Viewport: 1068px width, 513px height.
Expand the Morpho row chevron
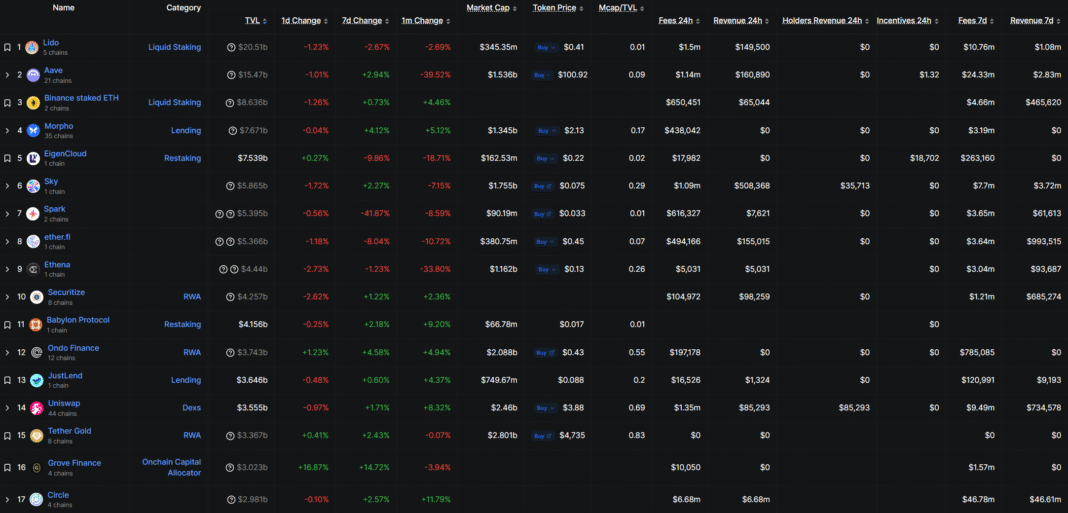click(7, 130)
